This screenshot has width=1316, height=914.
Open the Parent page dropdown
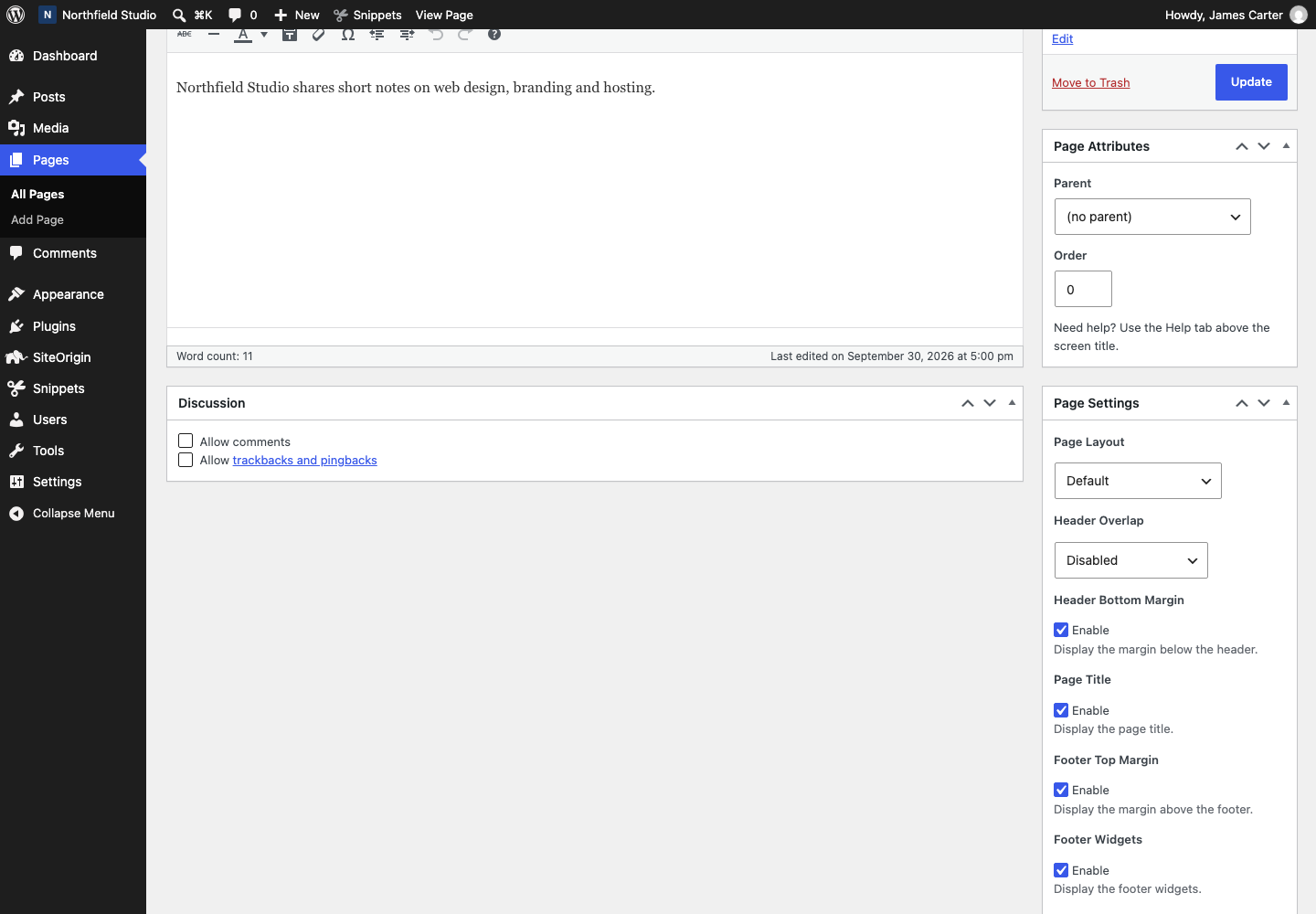(1152, 217)
